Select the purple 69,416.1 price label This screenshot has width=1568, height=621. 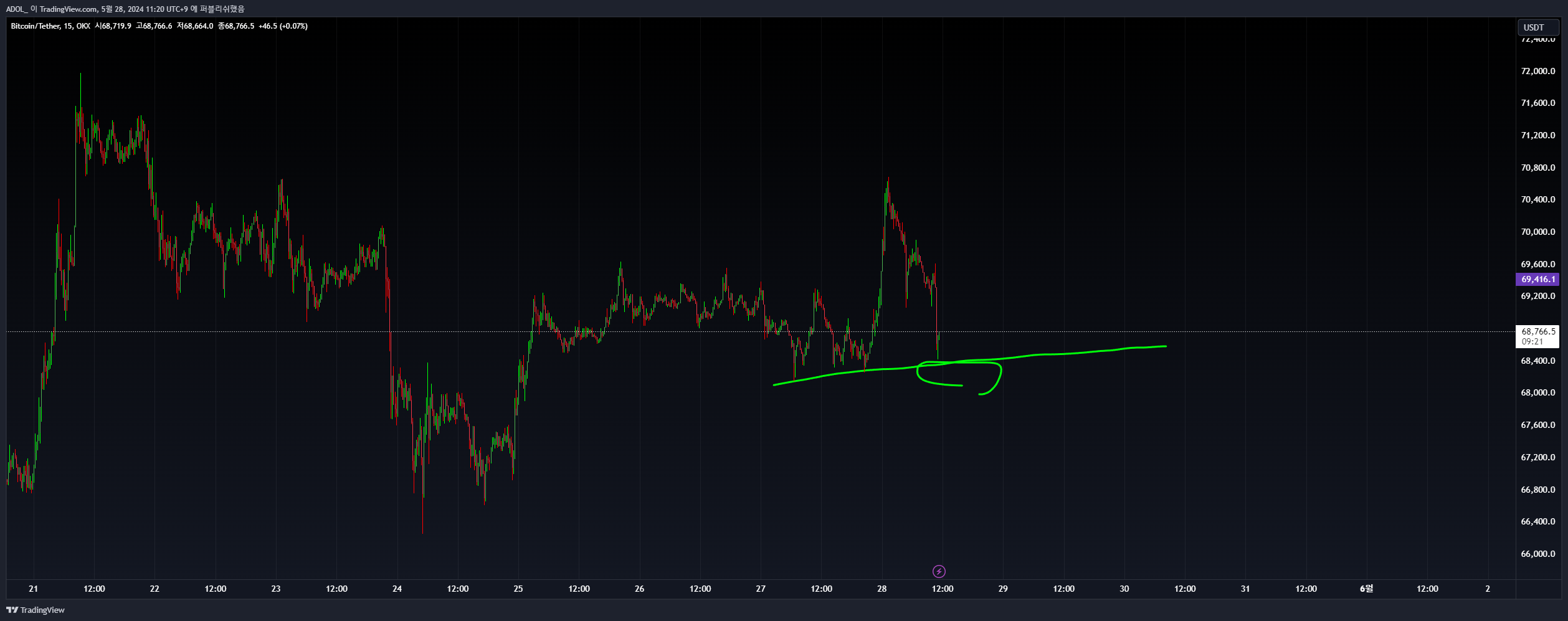(1538, 279)
